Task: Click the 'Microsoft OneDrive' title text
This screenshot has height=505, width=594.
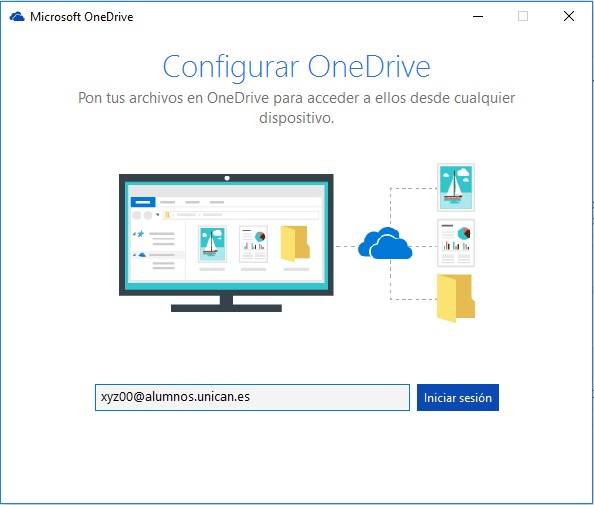Action: point(82,17)
